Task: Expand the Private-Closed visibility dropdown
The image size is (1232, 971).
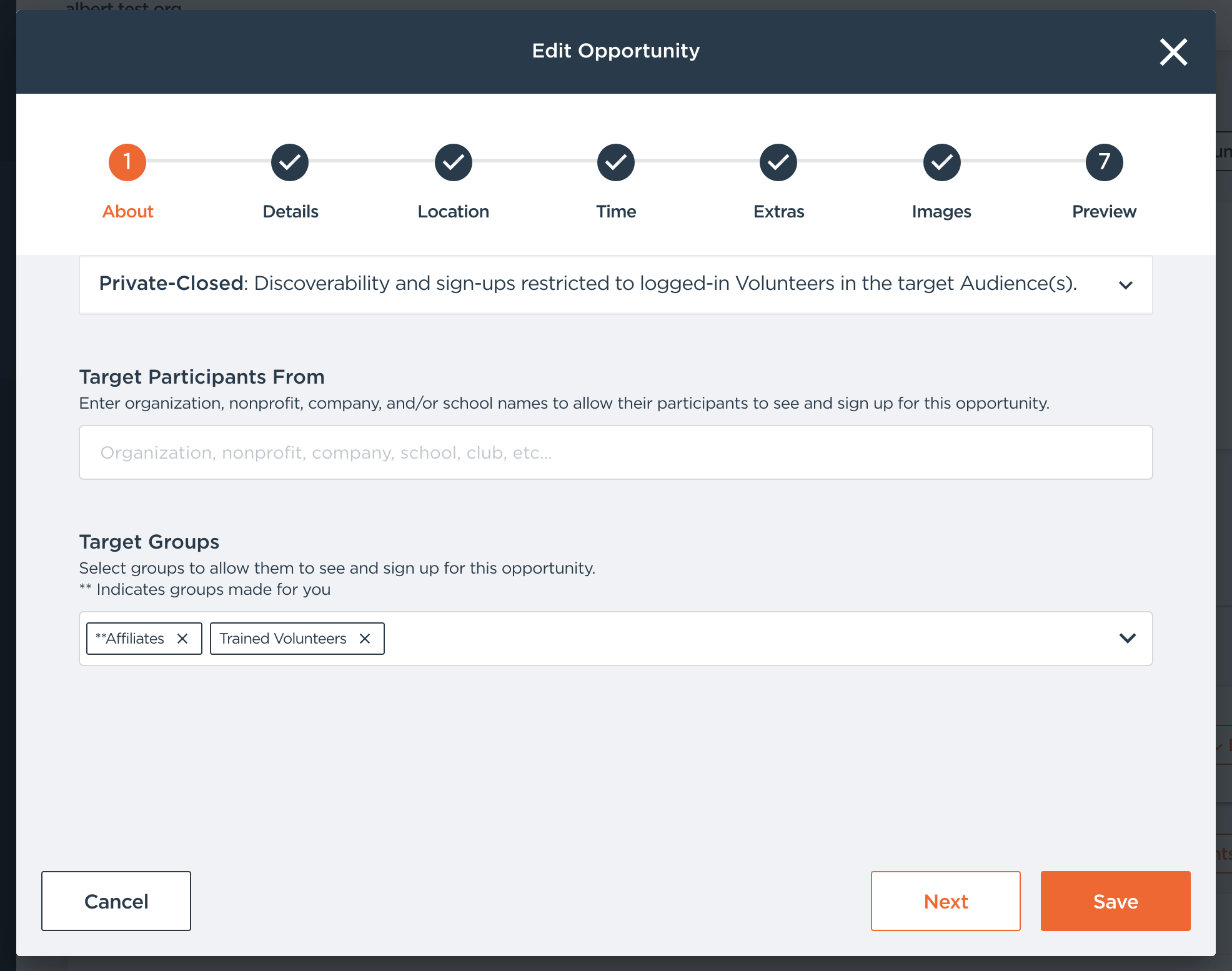Action: point(1126,285)
